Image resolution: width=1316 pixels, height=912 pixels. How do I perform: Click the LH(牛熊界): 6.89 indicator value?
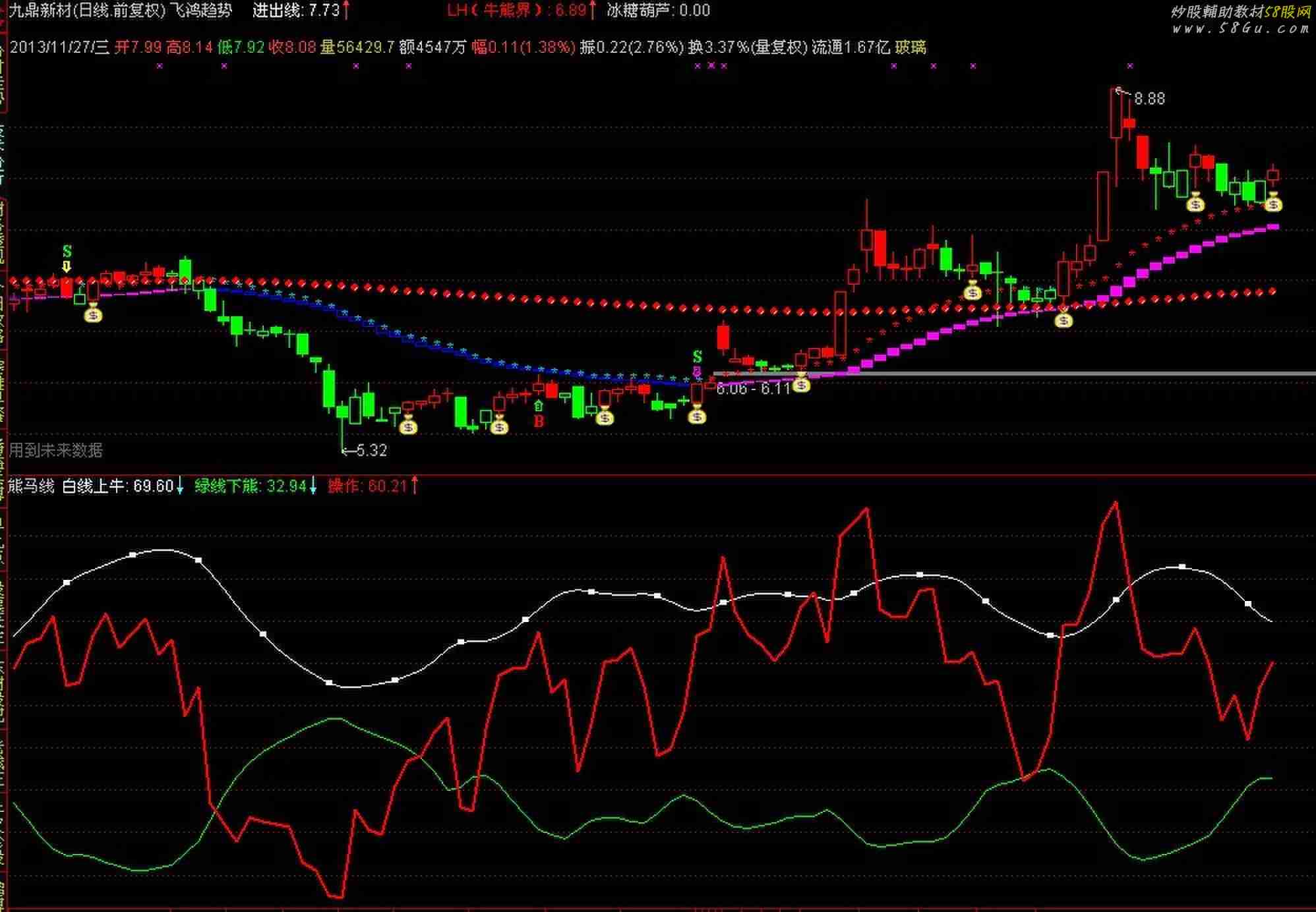coord(521,10)
